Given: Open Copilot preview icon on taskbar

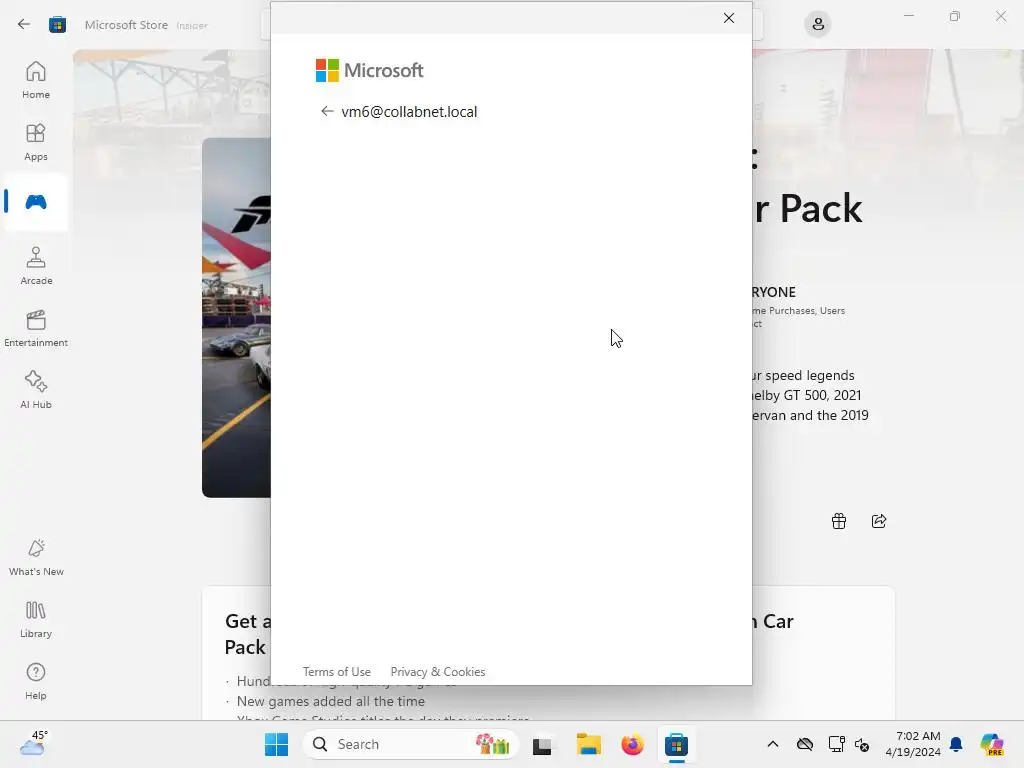Looking at the screenshot, I should pyautogui.click(x=992, y=744).
